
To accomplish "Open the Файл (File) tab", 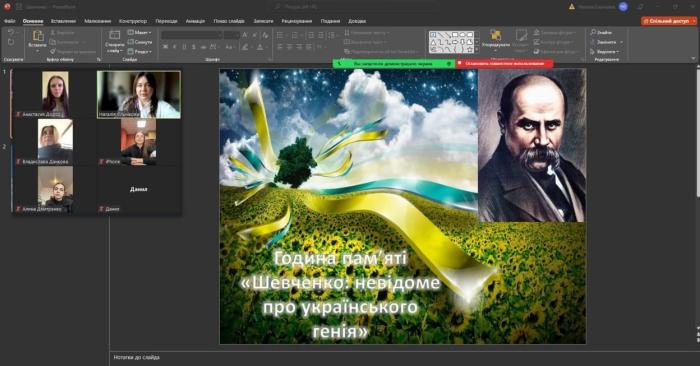I will click(10, 21).
